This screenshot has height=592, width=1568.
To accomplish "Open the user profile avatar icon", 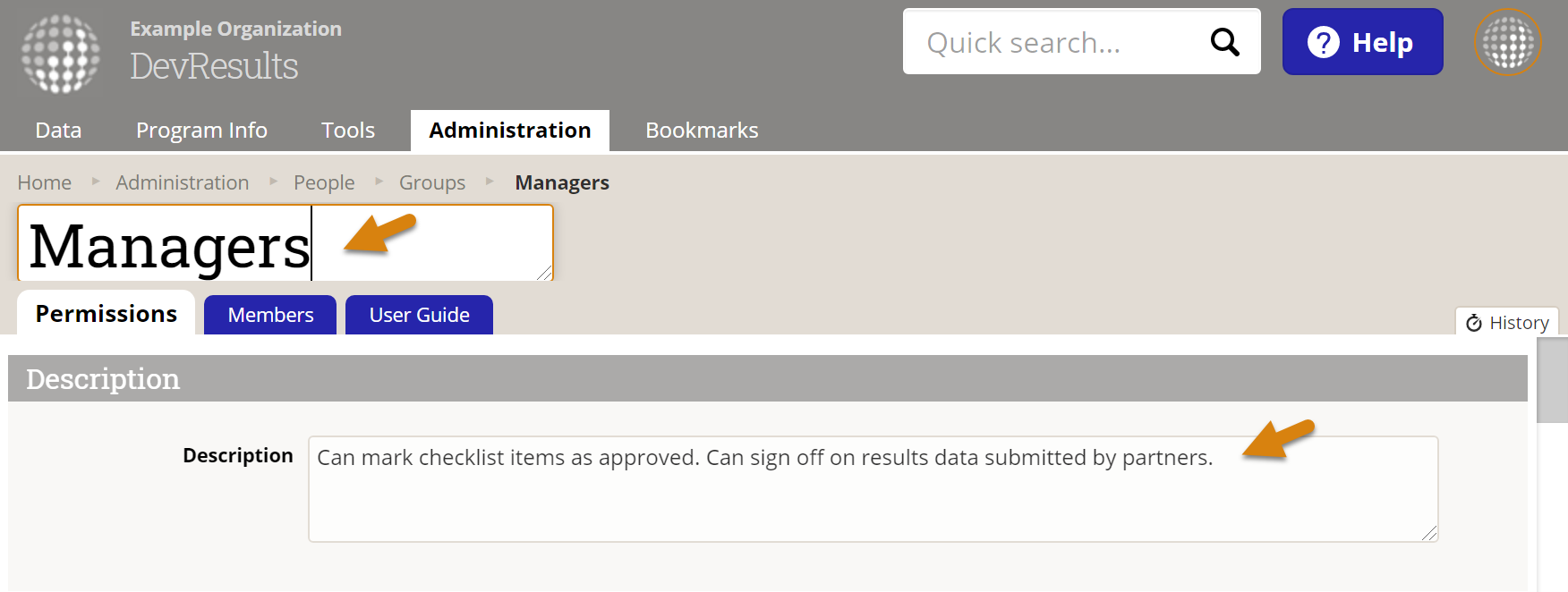I will tap(1508, 42).
